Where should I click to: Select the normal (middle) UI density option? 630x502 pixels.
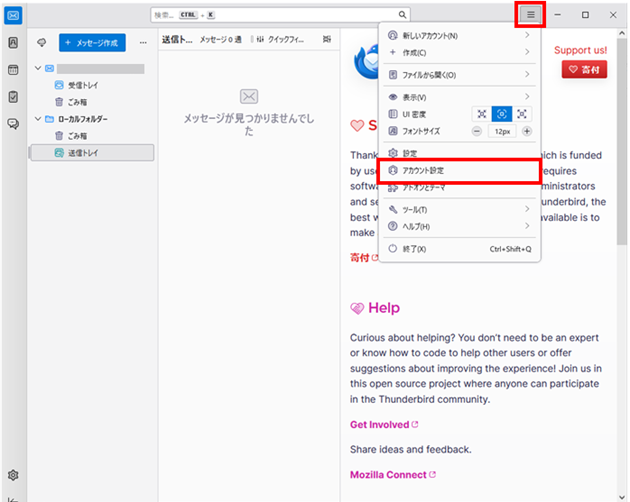click(x=503, y=114)
